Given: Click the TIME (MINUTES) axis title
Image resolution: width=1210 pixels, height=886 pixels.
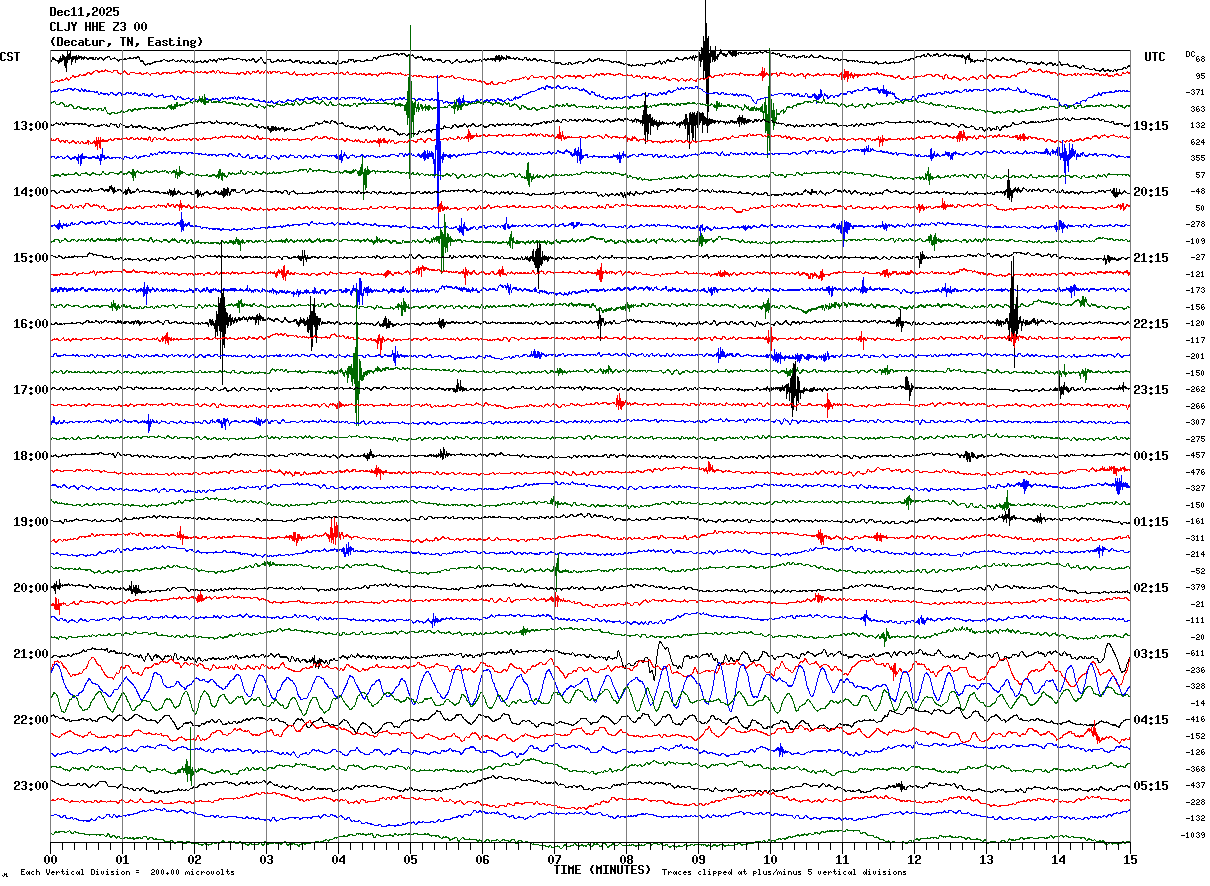Looking at the screenshot, I should click(602, 870).
